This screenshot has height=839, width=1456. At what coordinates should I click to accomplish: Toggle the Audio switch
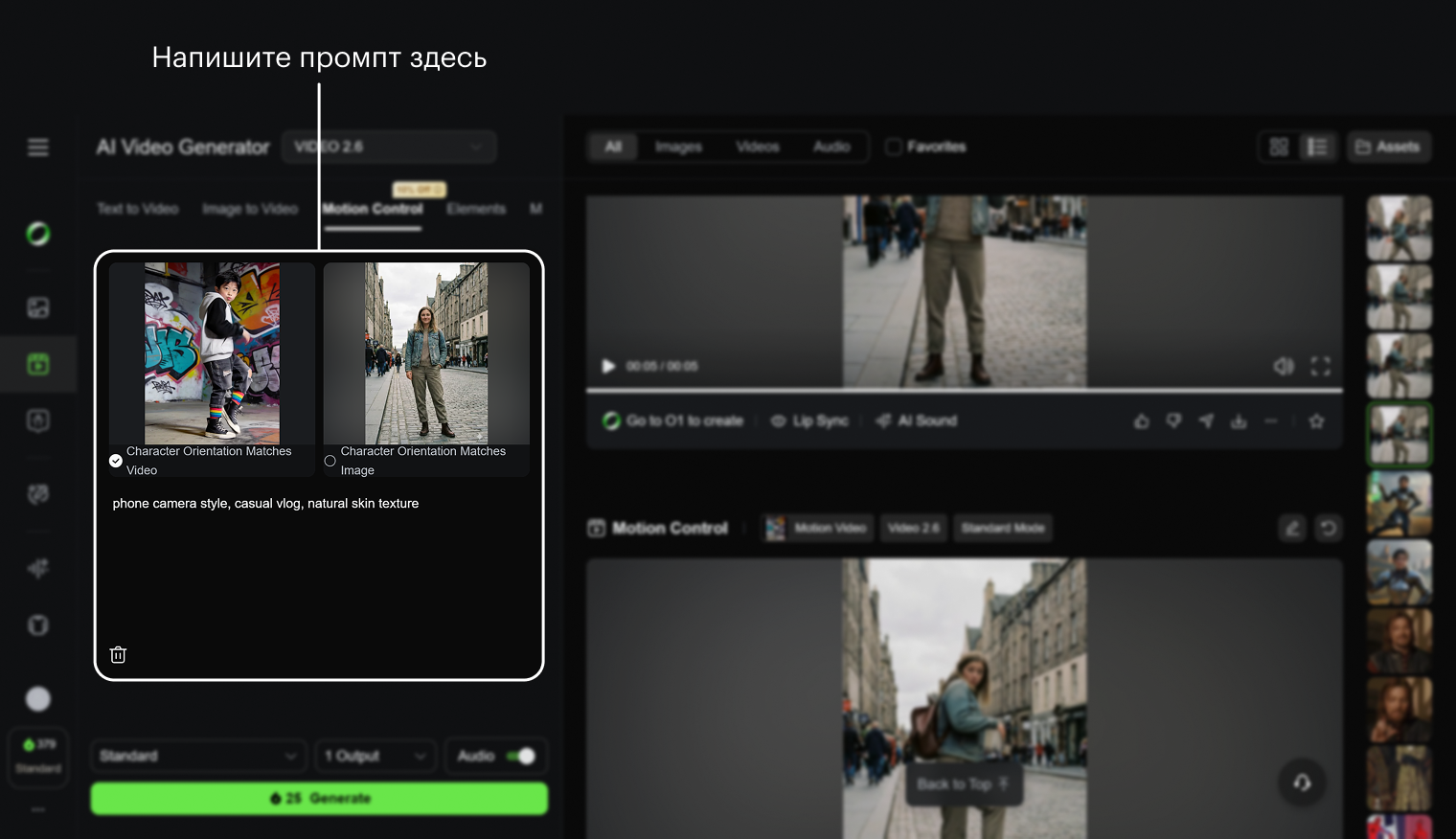coord(521,756)
